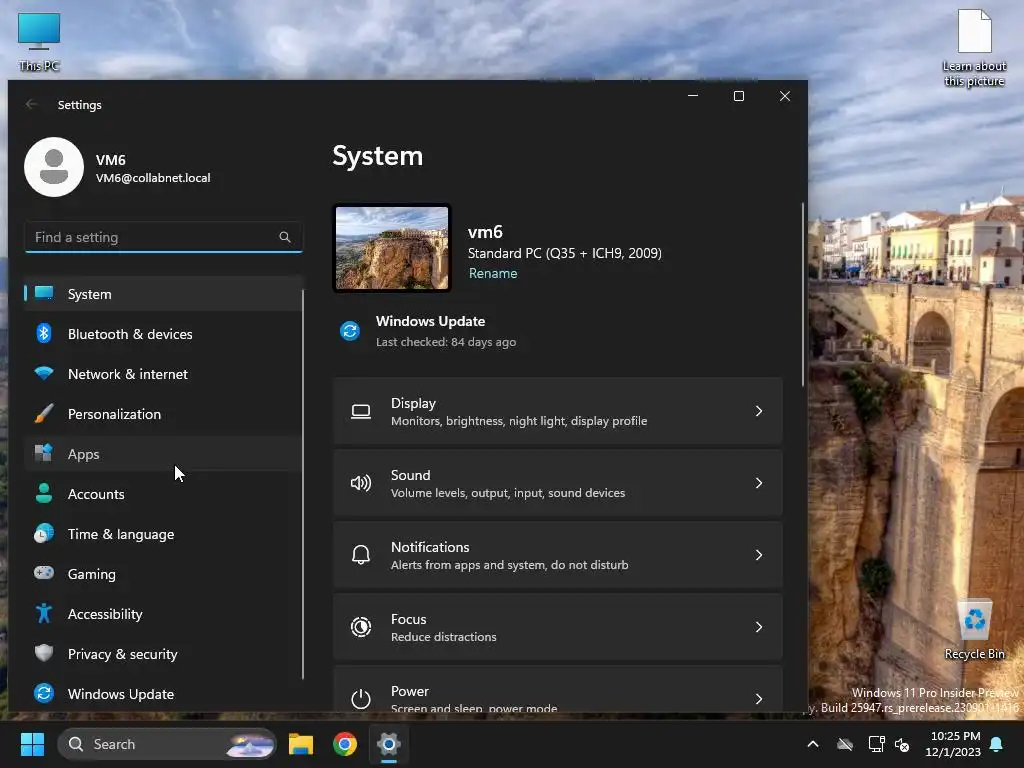Click the Accessibility figure icon
Screen dimensions: 1024x768
coord(44,613)
